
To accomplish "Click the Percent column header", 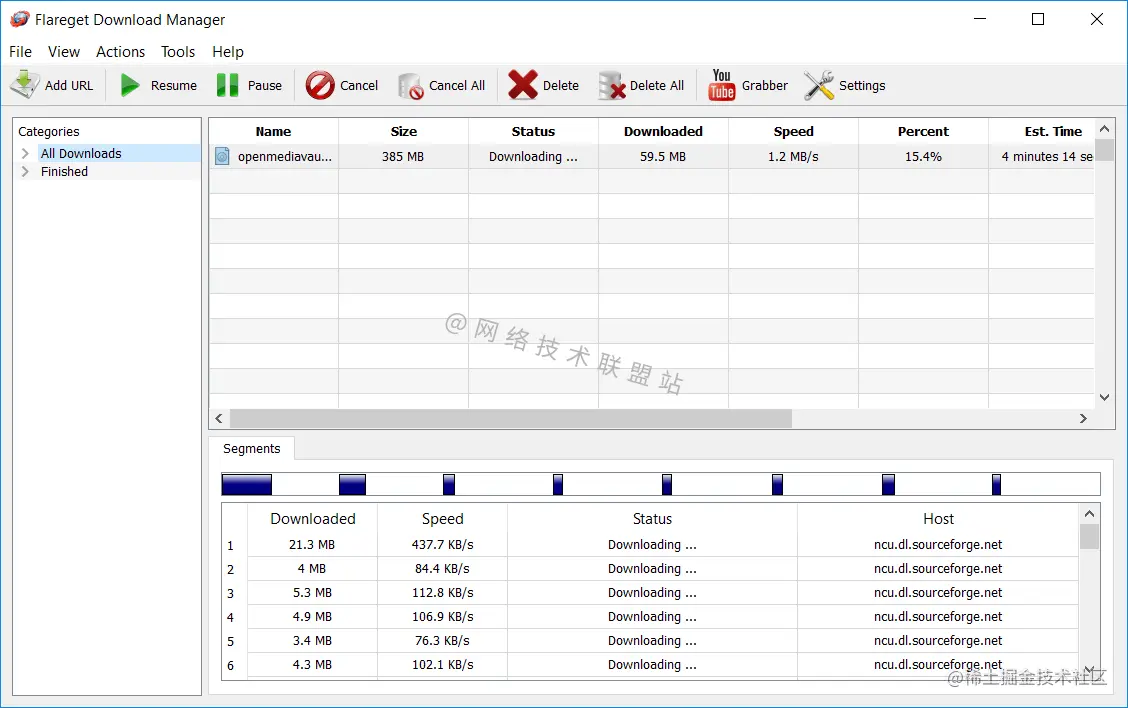I will click(x=923, y=132).
